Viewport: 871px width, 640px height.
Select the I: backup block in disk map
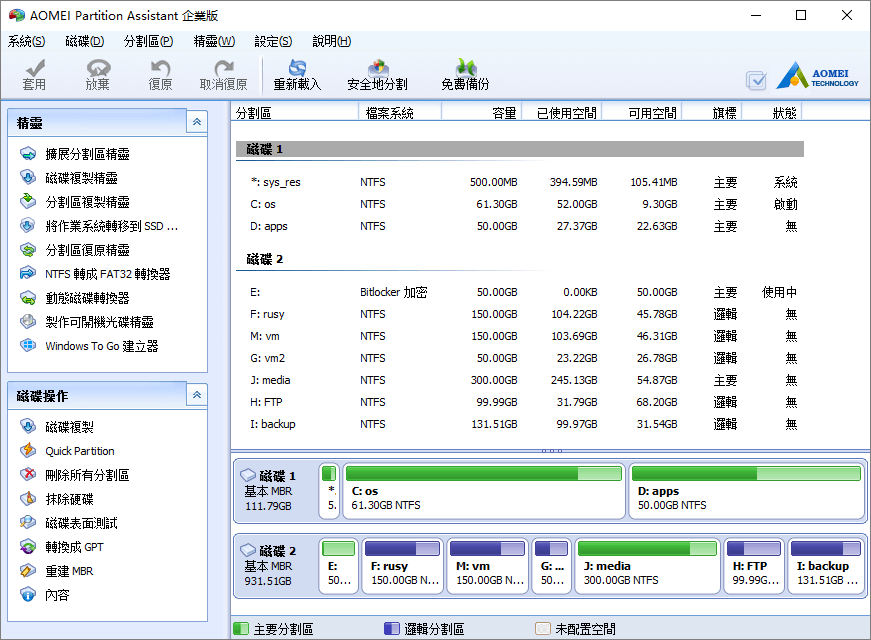pos(826,566)
